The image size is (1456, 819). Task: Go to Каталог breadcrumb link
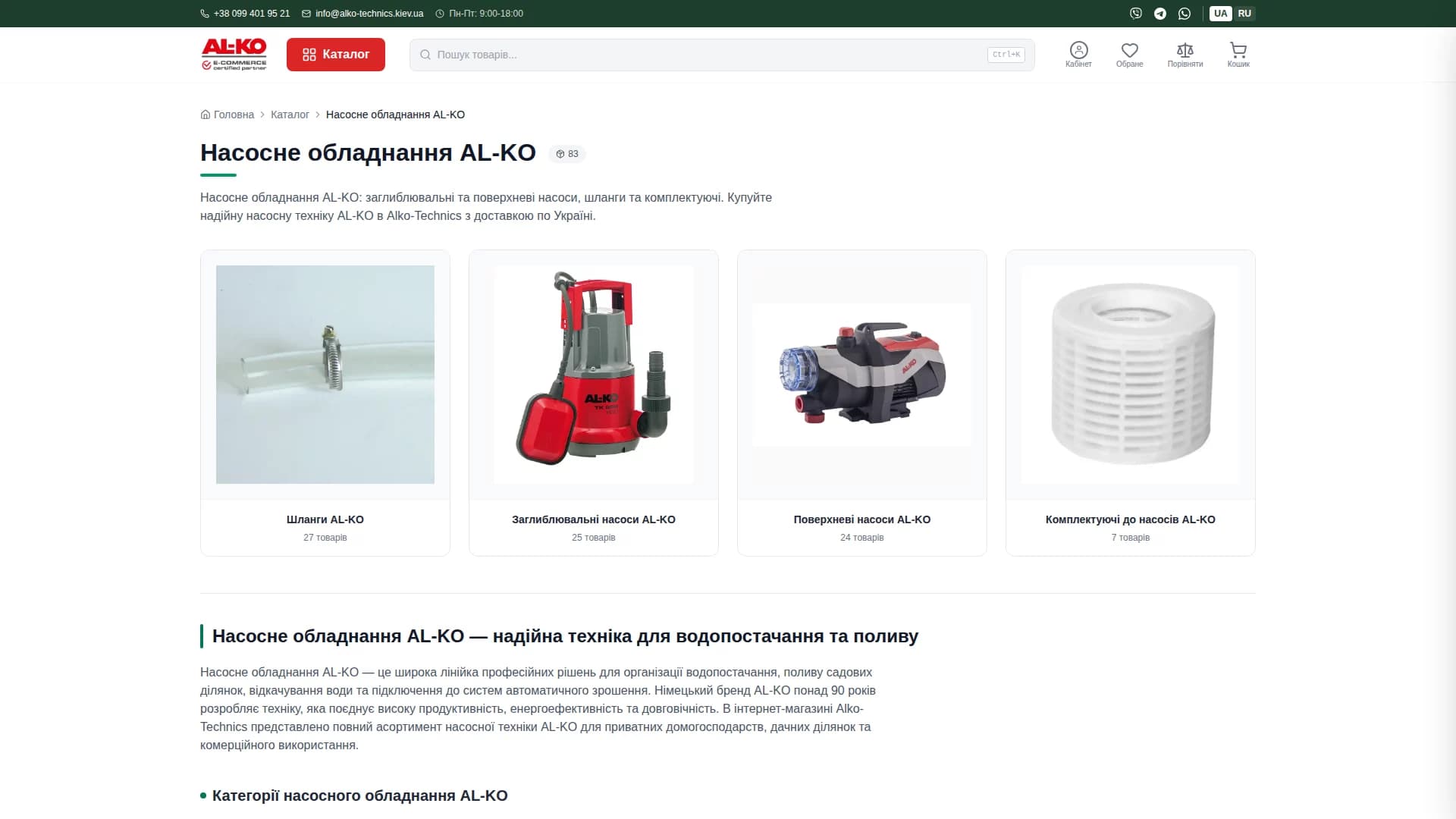click(x=290, y=115)
